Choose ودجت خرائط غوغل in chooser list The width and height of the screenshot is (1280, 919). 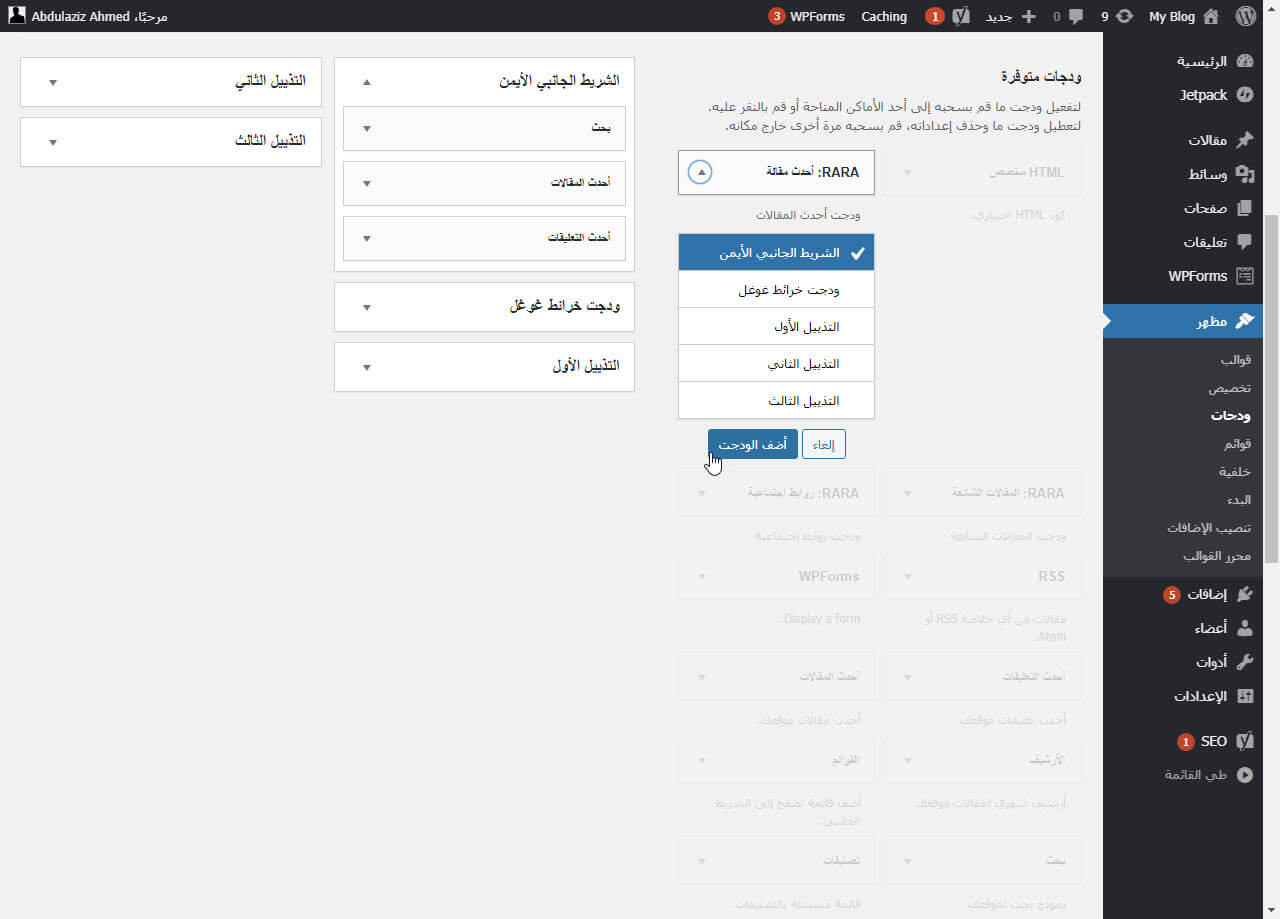click(776, 289)
